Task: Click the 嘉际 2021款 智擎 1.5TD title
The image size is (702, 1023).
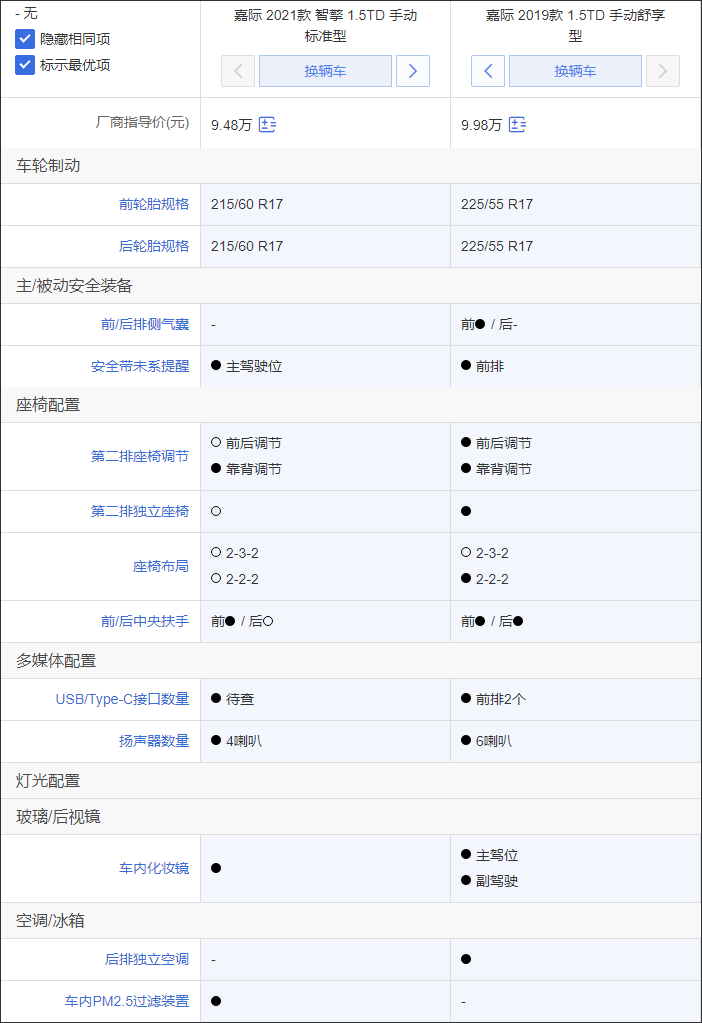Action: tap(326, 25)
